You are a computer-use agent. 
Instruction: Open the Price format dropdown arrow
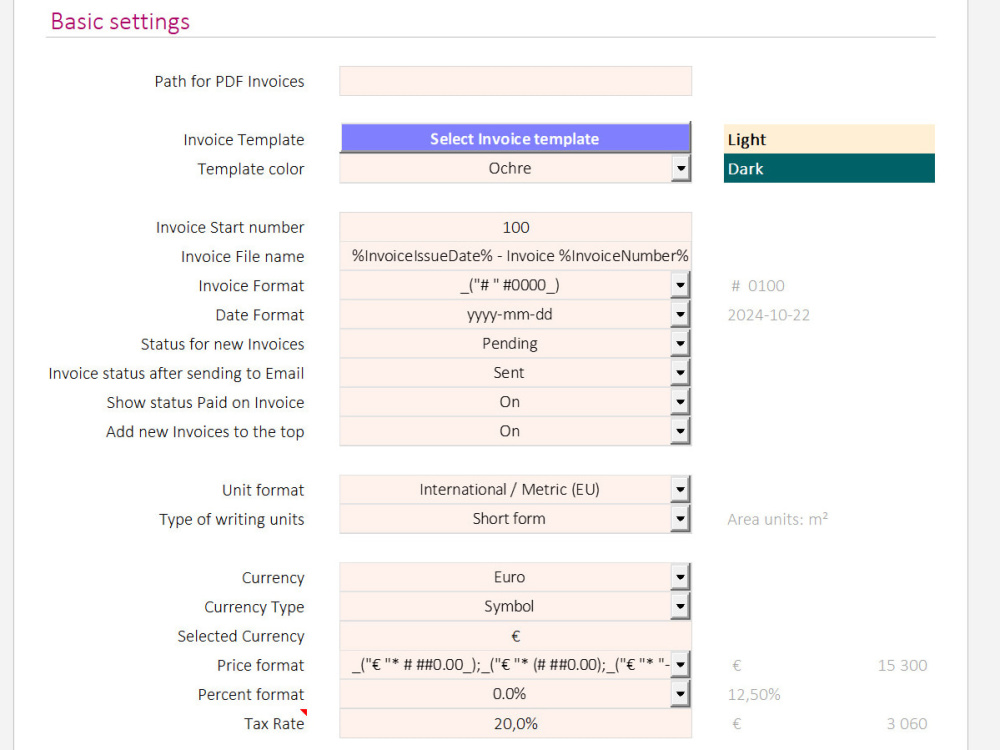[x=680, y=665]
